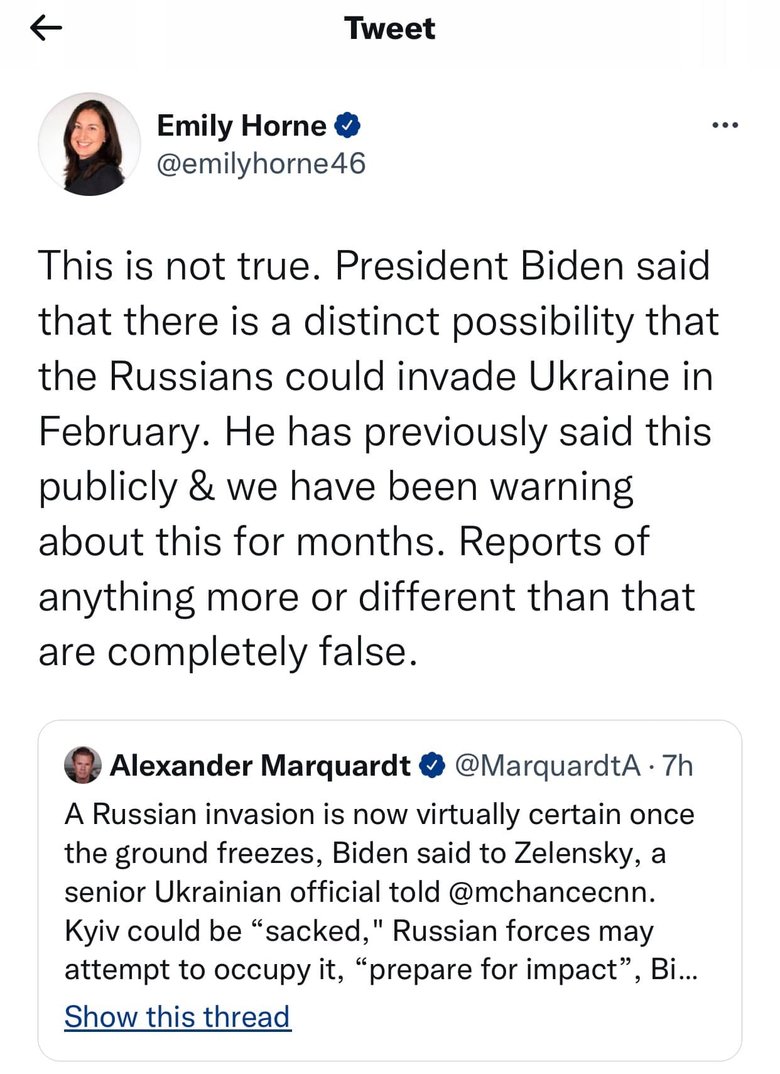Click the Emily Horne display name
780x1074 pixels.
pyautogui.click(x=242, y=125)
